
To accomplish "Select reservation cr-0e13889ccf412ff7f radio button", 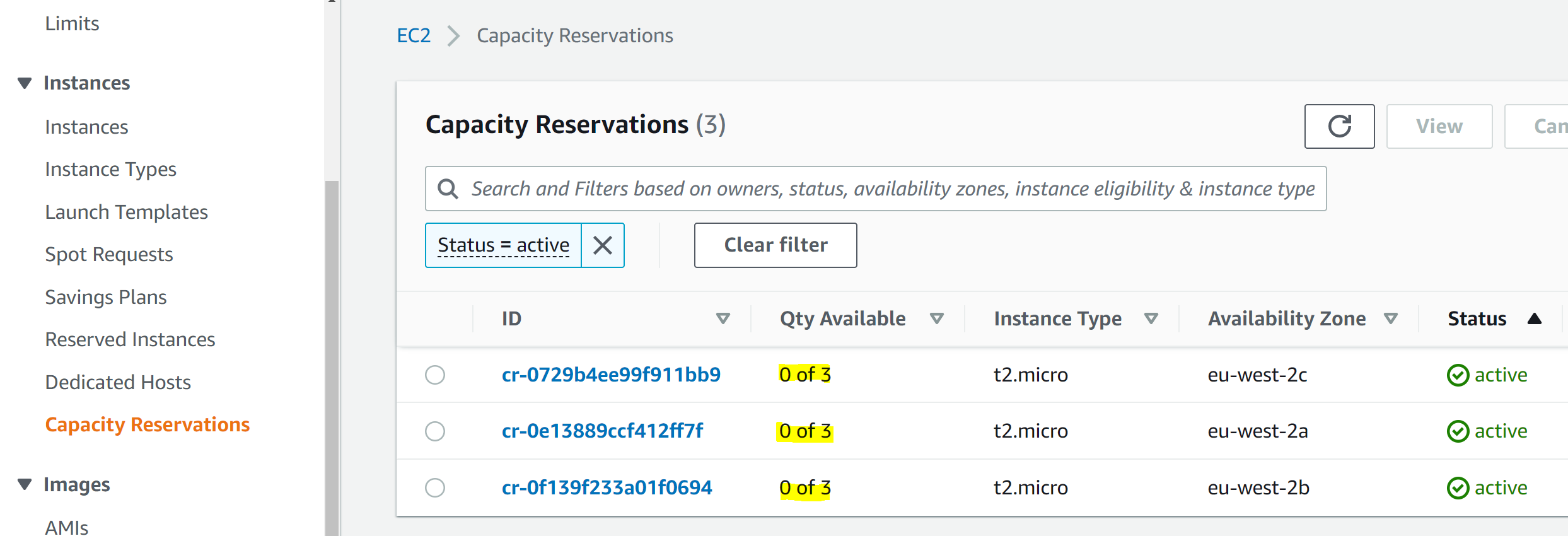I will coord(435,431).
